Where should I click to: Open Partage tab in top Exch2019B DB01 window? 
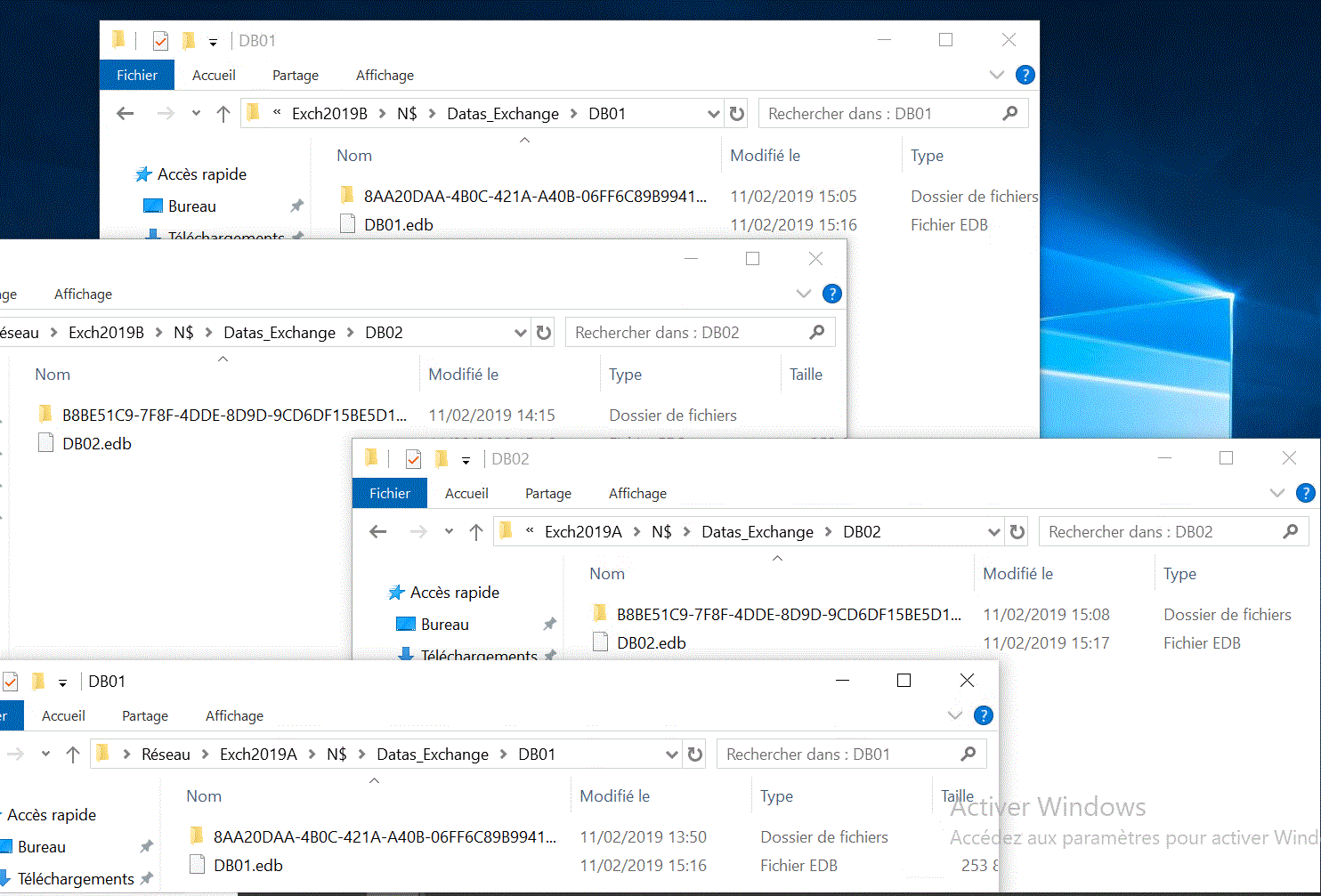pos(296,76)
